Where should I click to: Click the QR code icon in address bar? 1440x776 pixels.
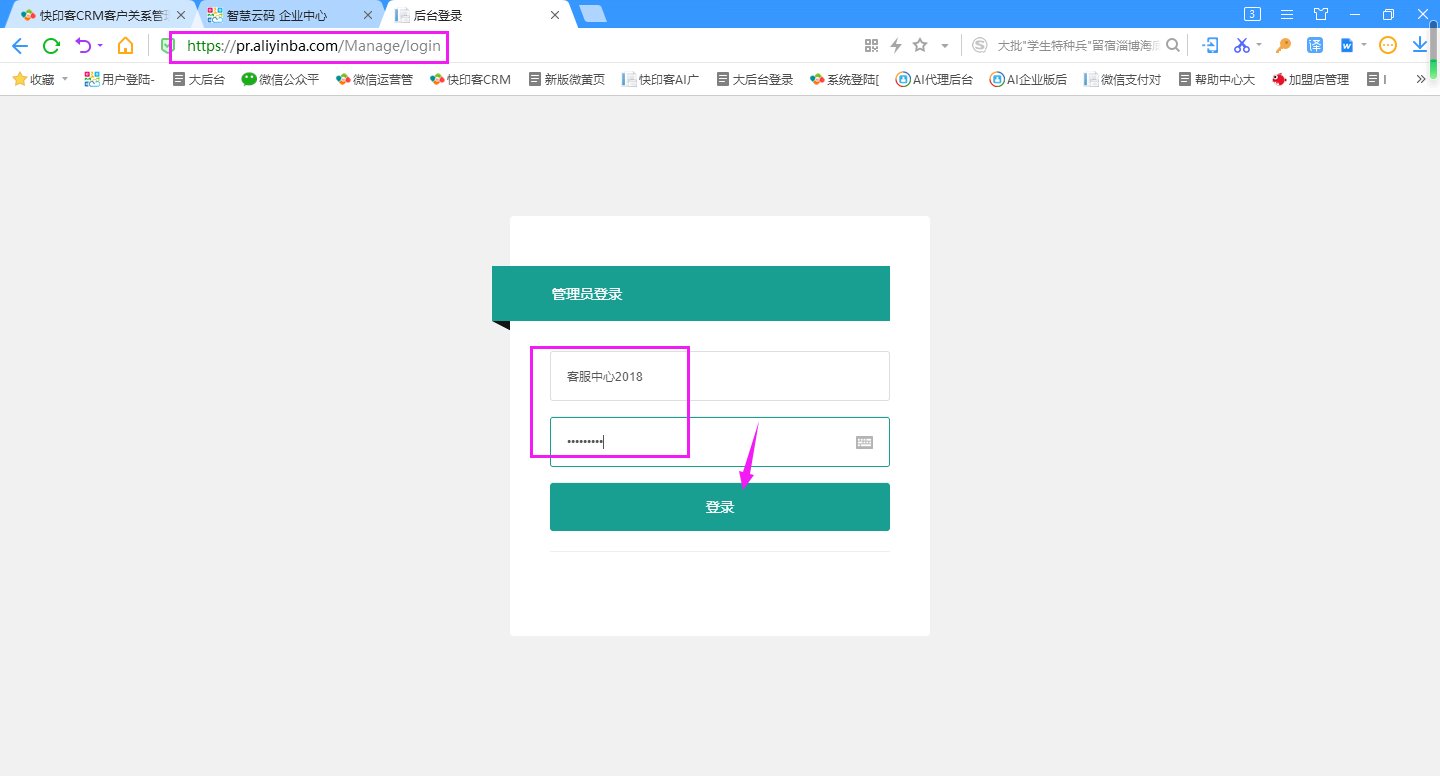coord(871,45)
